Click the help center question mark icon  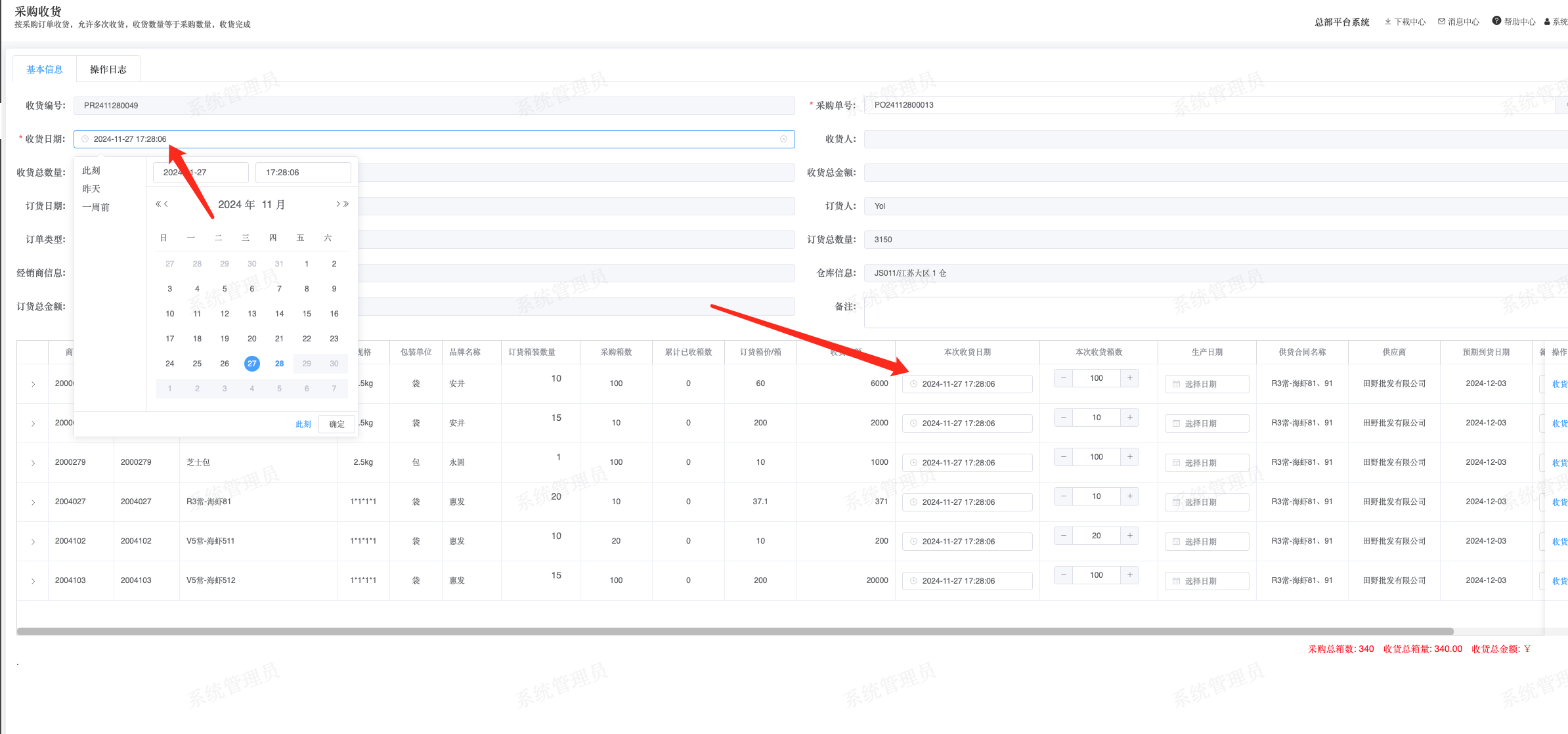point(1496,21)
